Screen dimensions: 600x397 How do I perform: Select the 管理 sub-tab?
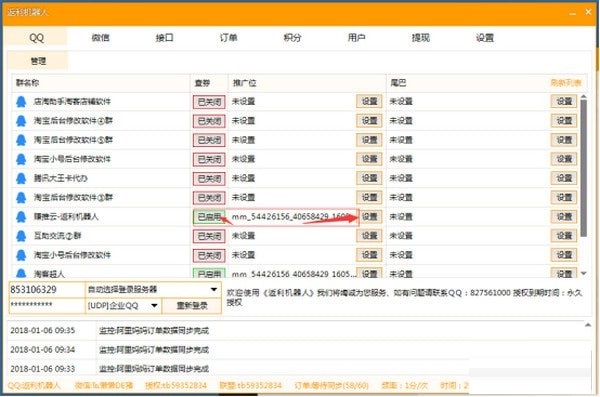coord(38,61)
